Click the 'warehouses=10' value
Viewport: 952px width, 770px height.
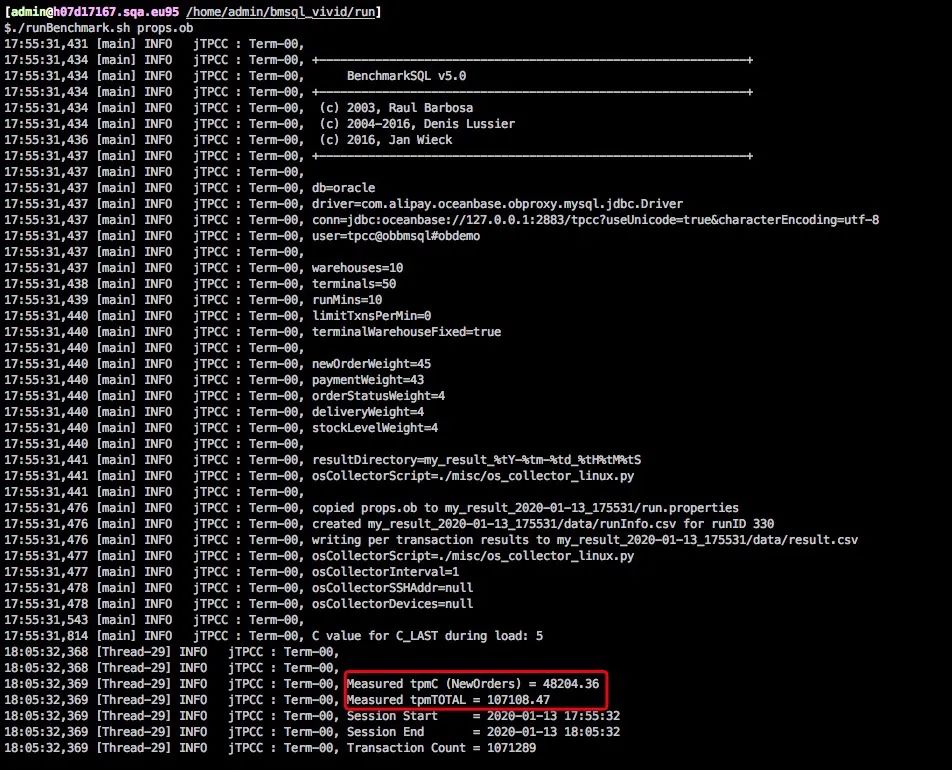point(358,268)
